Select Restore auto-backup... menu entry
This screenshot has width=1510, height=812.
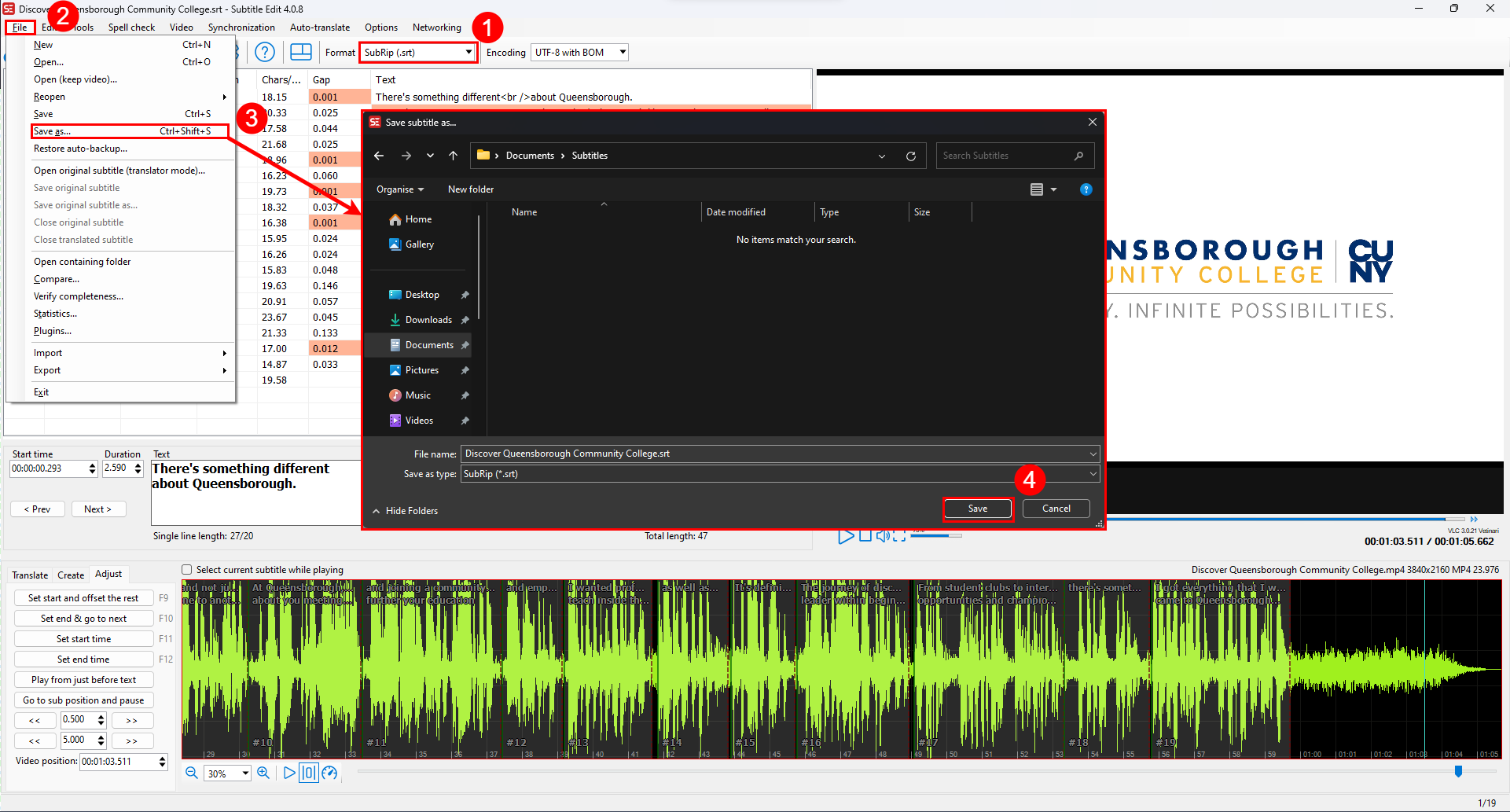(x=120, y=149)
